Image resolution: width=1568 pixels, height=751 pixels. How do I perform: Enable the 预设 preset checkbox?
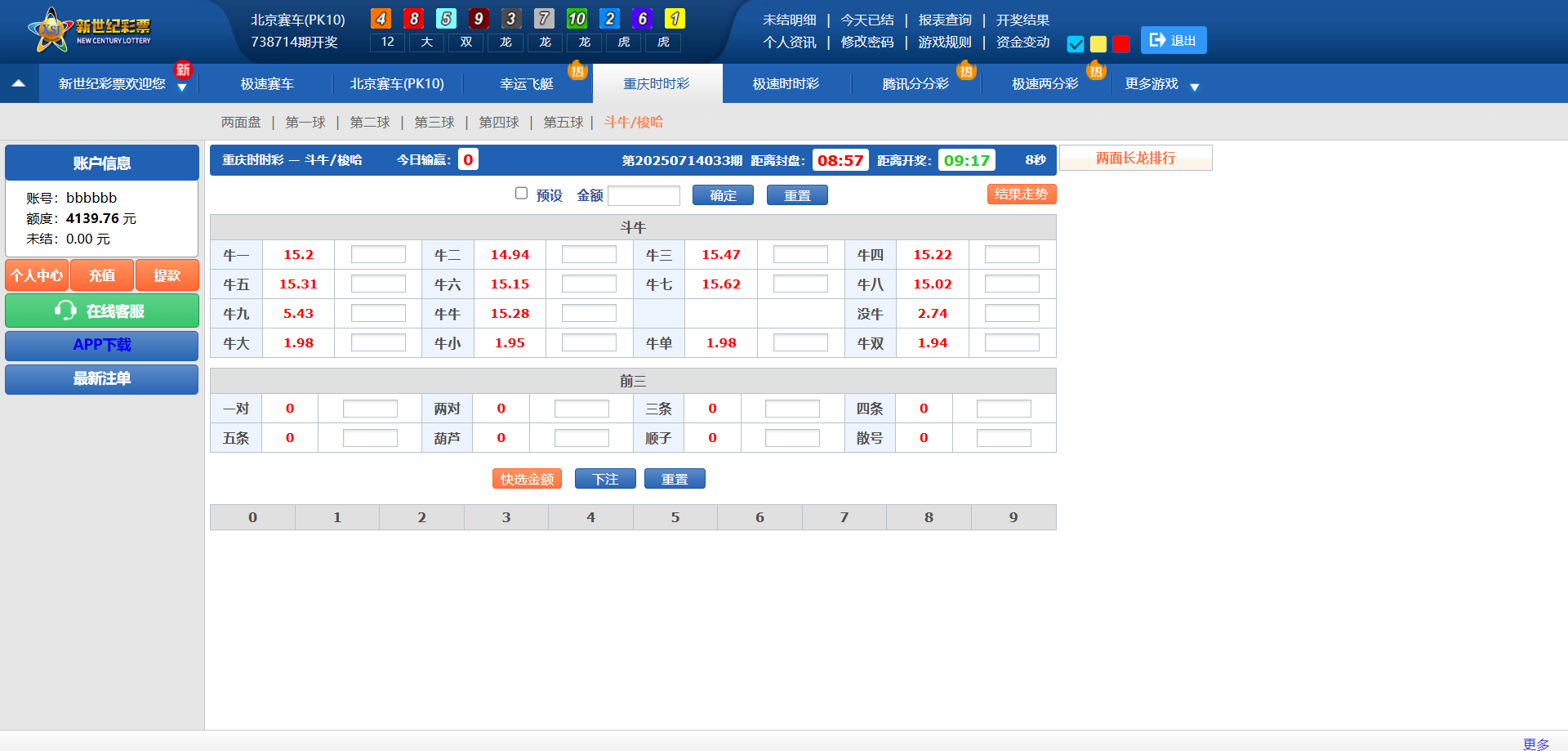[x=521, y=194]
